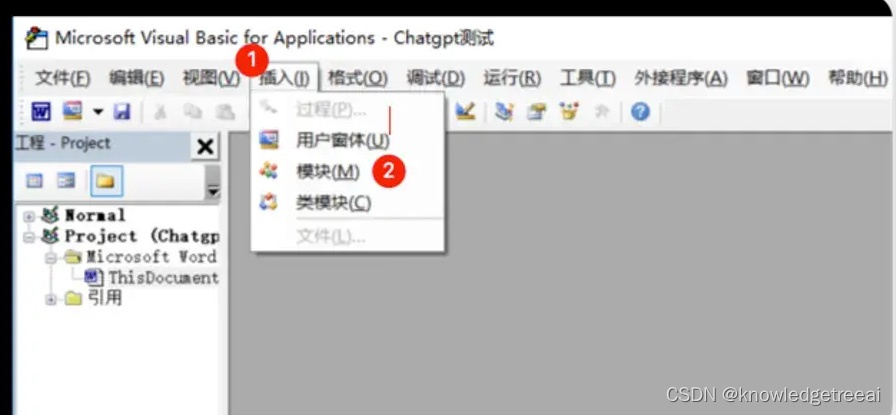Toggle Folders button in Project panel
This screenshot has width=896, height=415.
click(x=106, y=181)
